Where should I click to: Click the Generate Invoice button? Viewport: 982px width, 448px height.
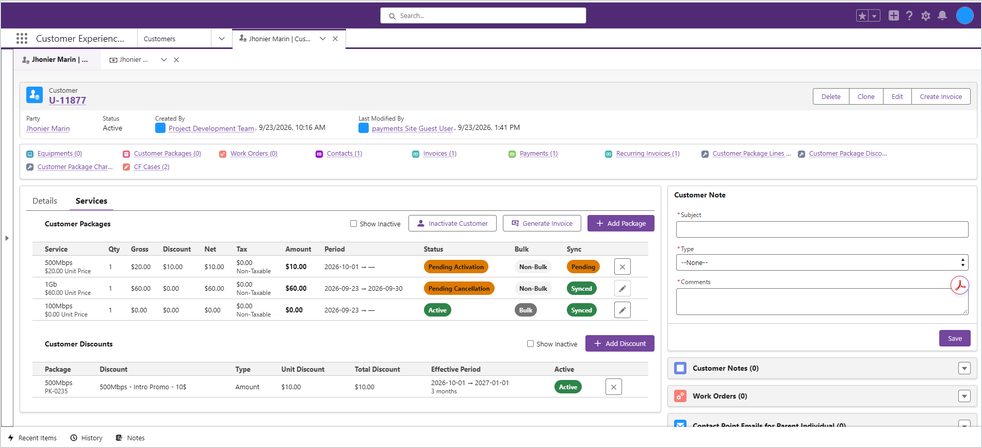click(x=542, y=223)
